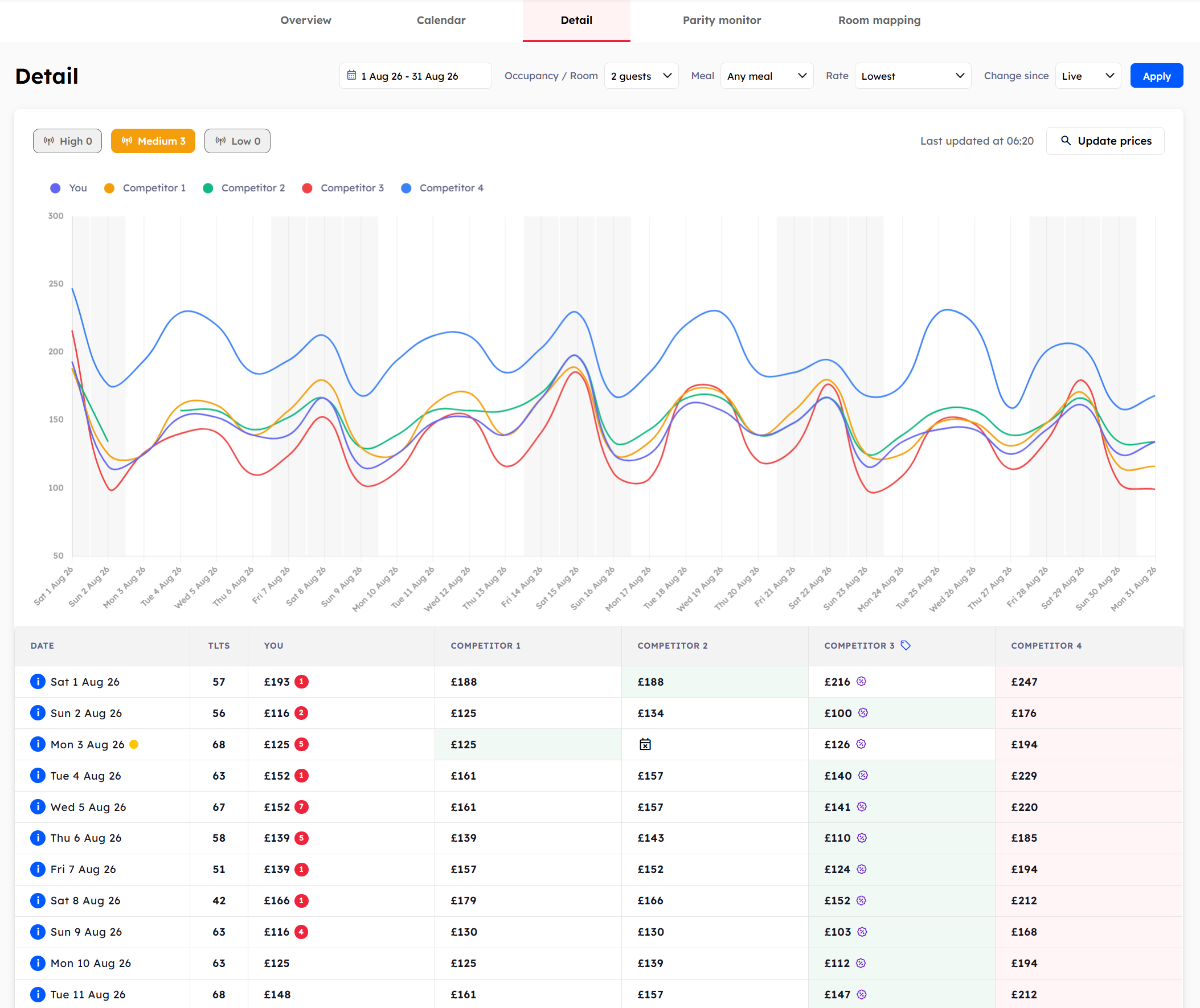
Task: Toggle the Medium 3 demand filter
Action: coord(153,141)
